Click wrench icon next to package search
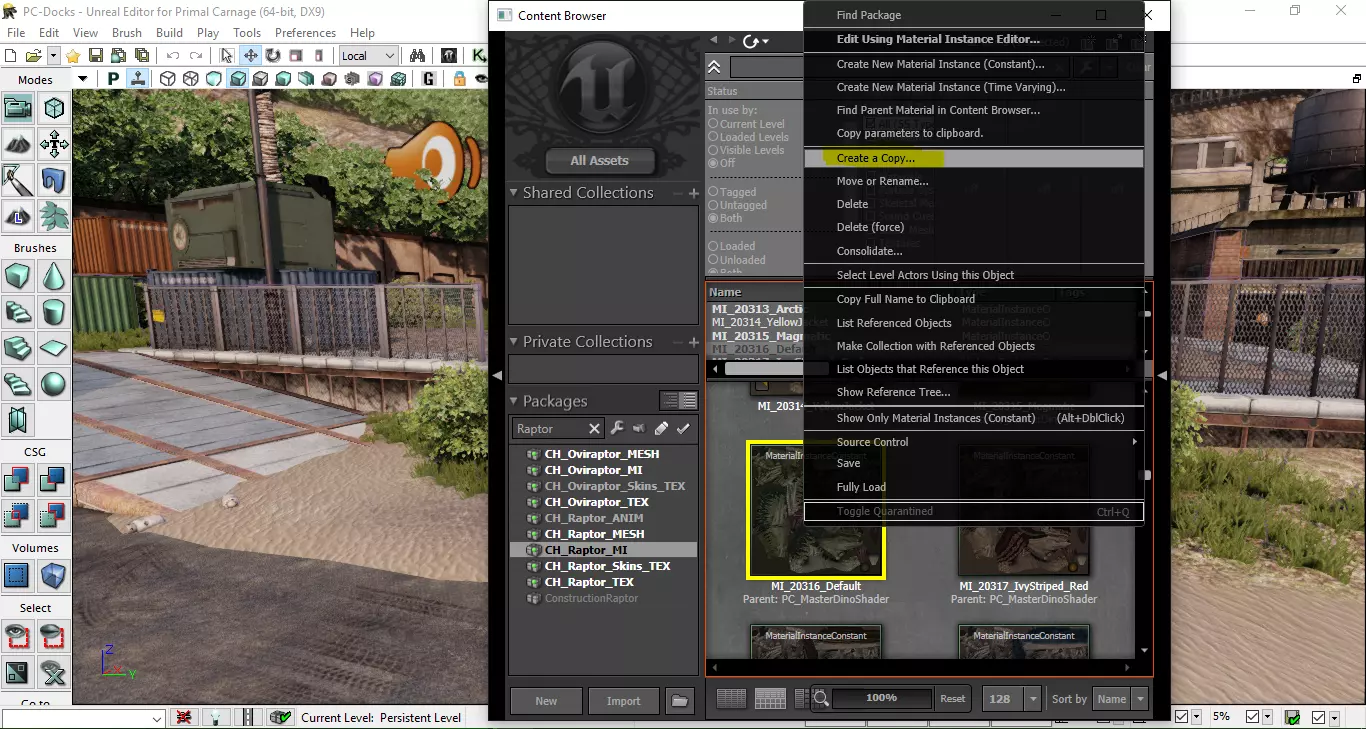 pos(617,428)
